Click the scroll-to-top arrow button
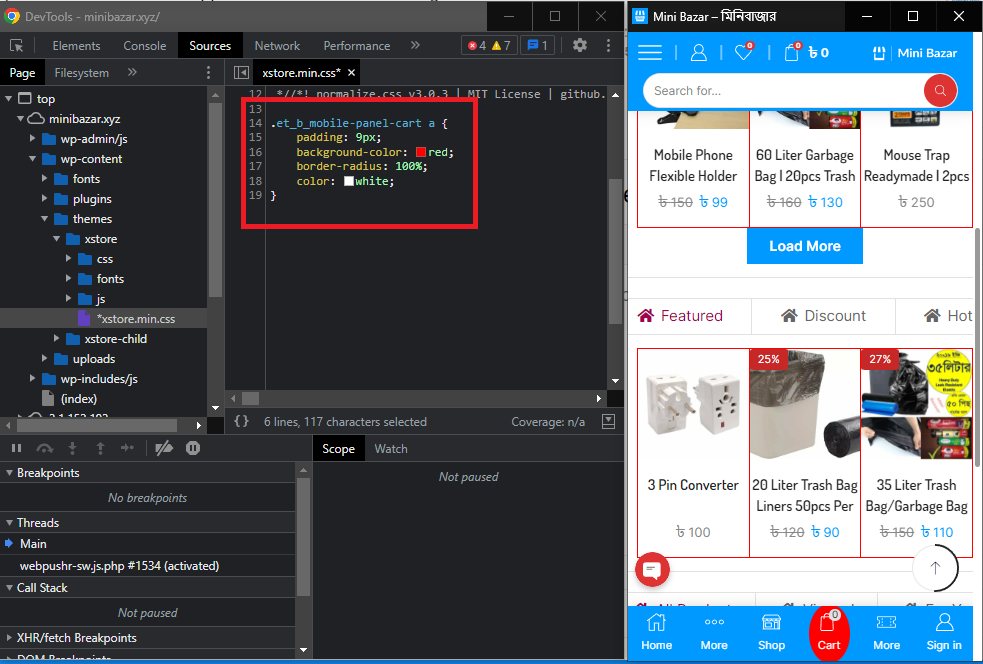Viewport: 983px width, 664px height. coord(935,568)
